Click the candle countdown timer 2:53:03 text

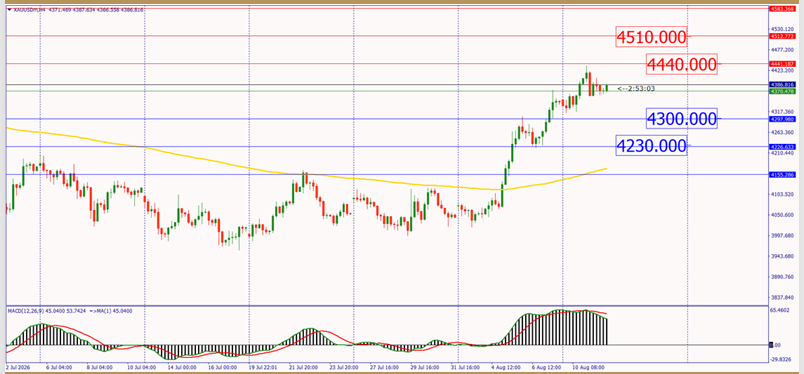tap(636, 89)
